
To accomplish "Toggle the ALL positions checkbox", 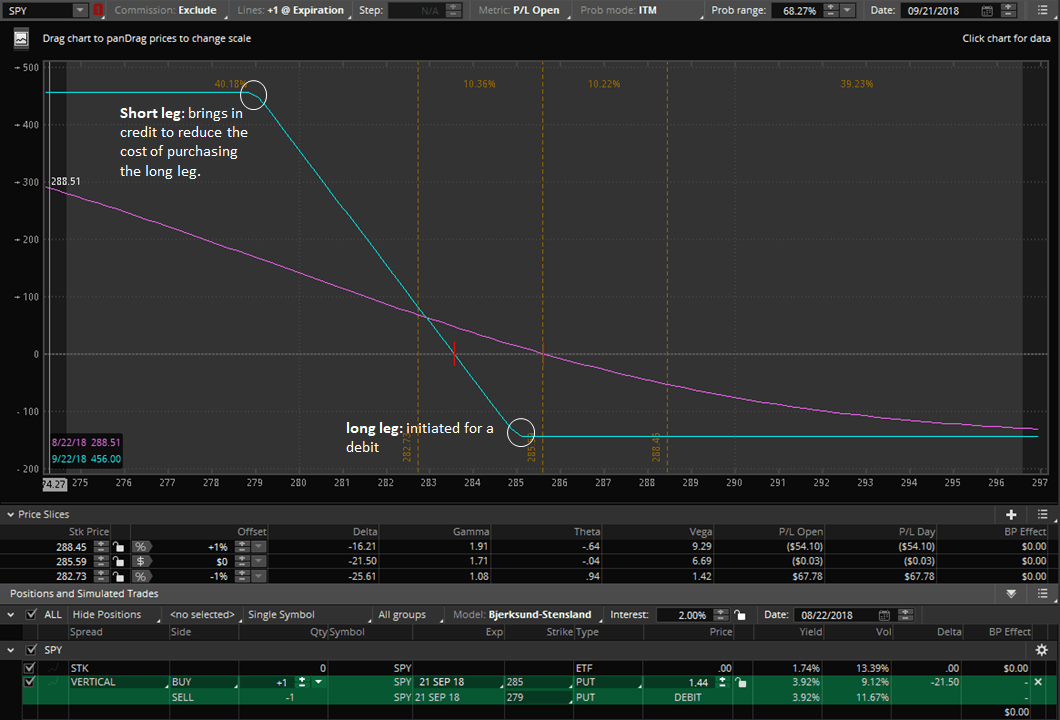I will pos(31,615).
